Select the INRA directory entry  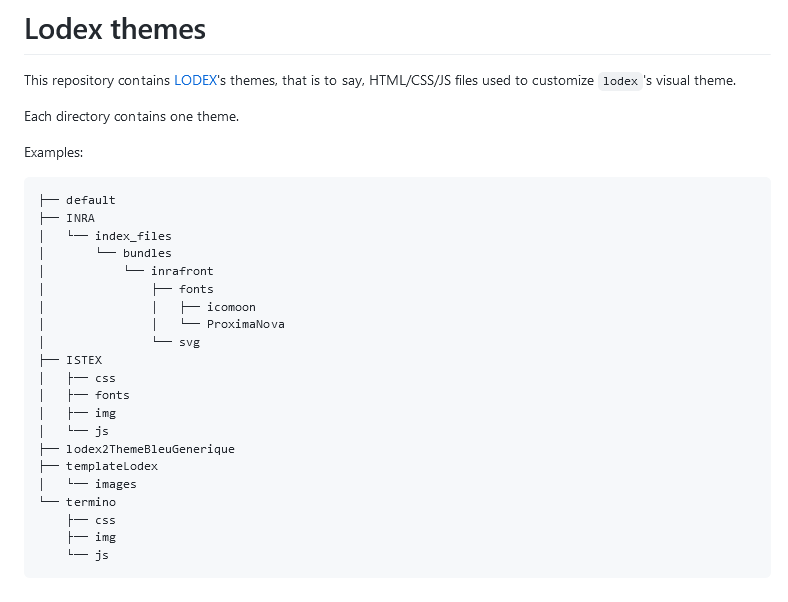(x=80, y=218)
